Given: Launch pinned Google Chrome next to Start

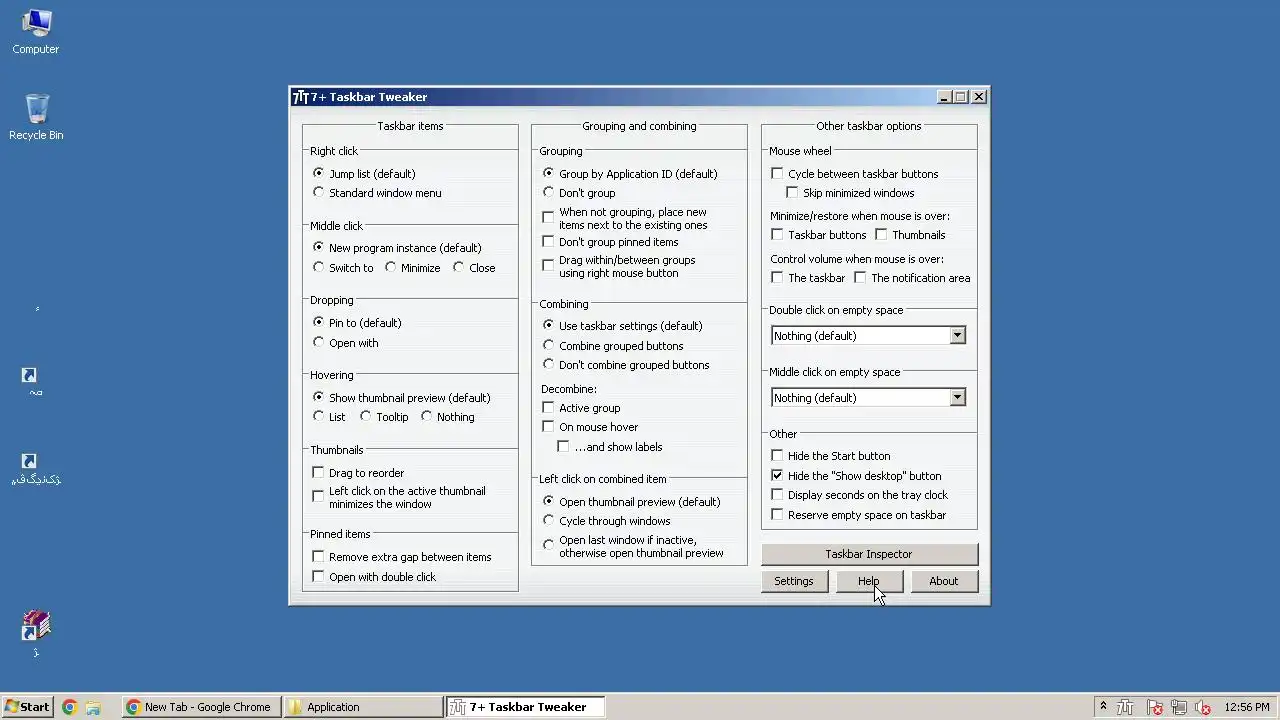Looking at the screenshot, I should [69, 707].
